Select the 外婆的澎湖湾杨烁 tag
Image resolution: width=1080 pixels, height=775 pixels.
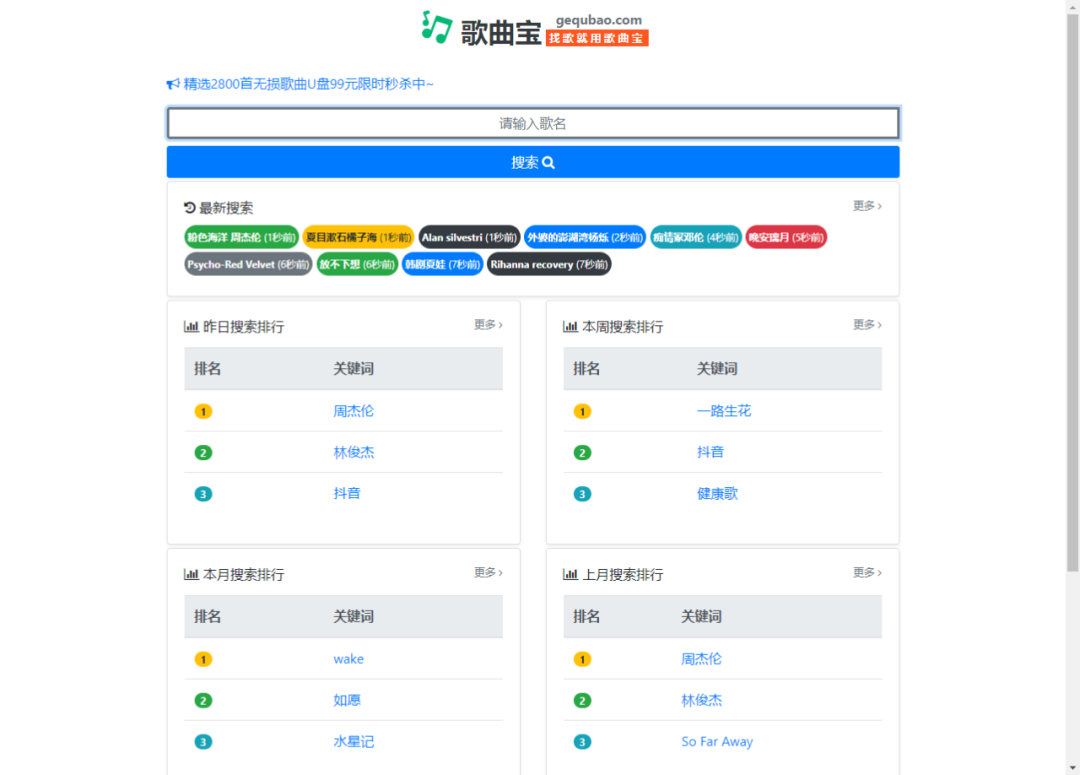click(585, 238)
